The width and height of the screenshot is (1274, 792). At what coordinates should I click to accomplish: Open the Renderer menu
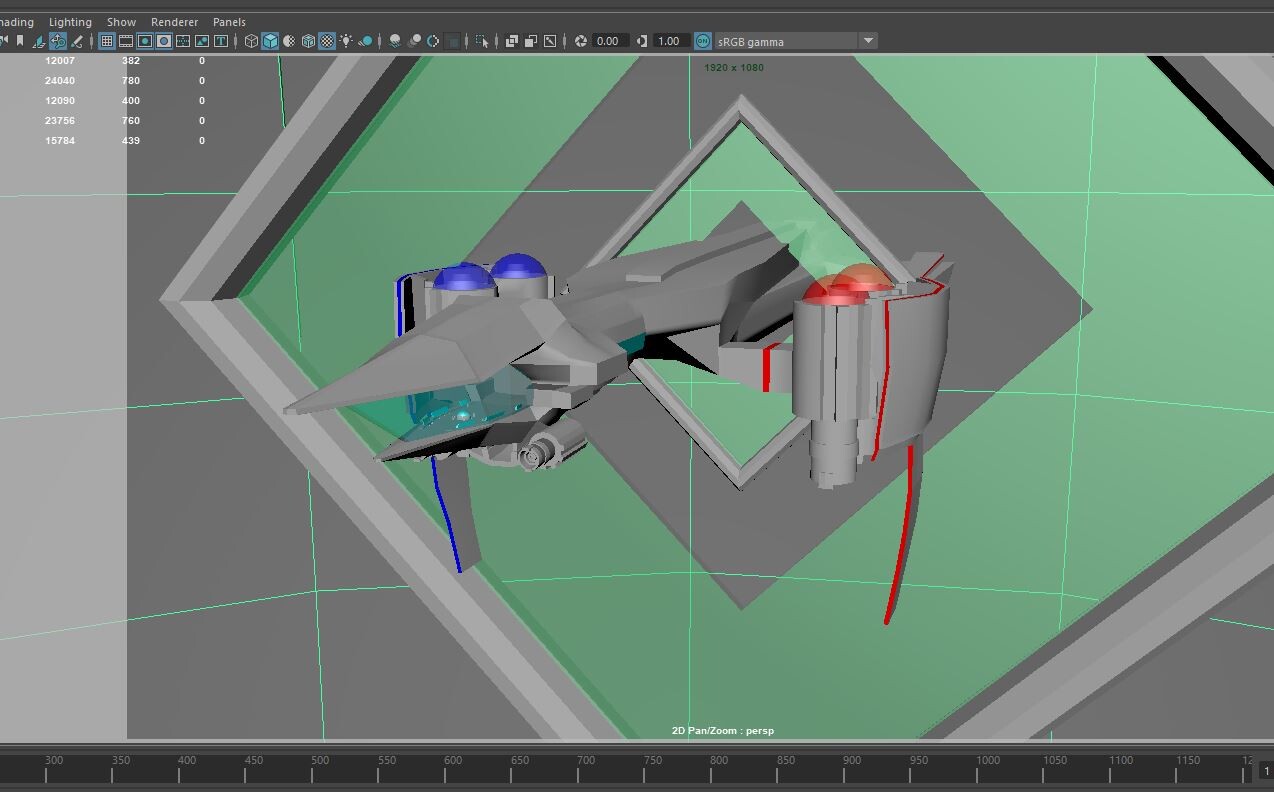pos(174,21)
